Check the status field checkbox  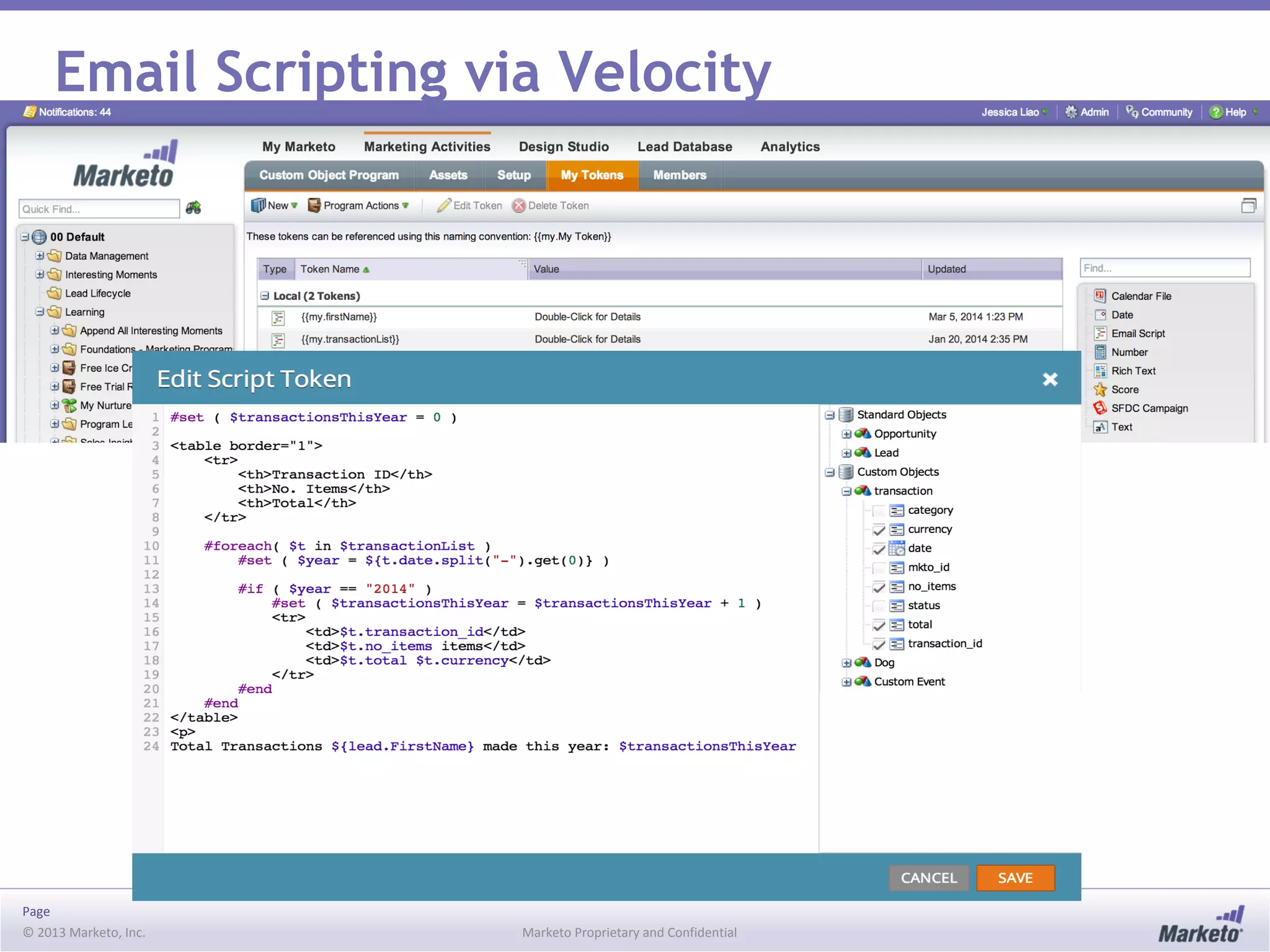pyautogui.click(x=879, y=606)
